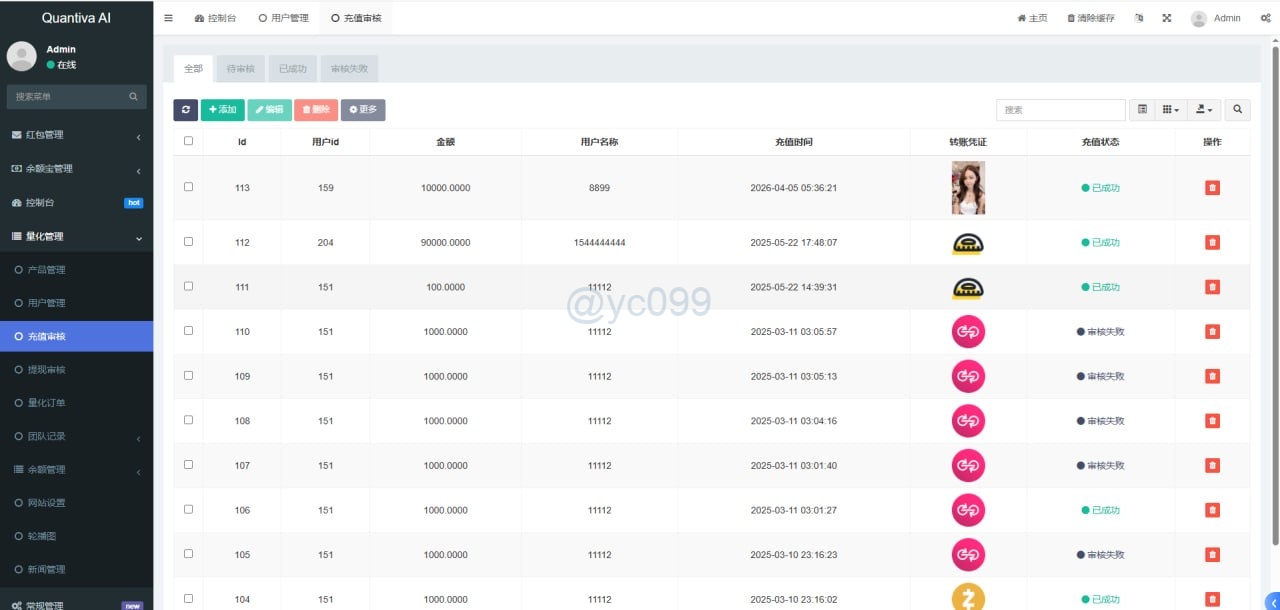Viewport: 1280px width, 610px height.
Task: Toggle the hamburger sidebar menu icon
Action: click(x=168, y=18)
